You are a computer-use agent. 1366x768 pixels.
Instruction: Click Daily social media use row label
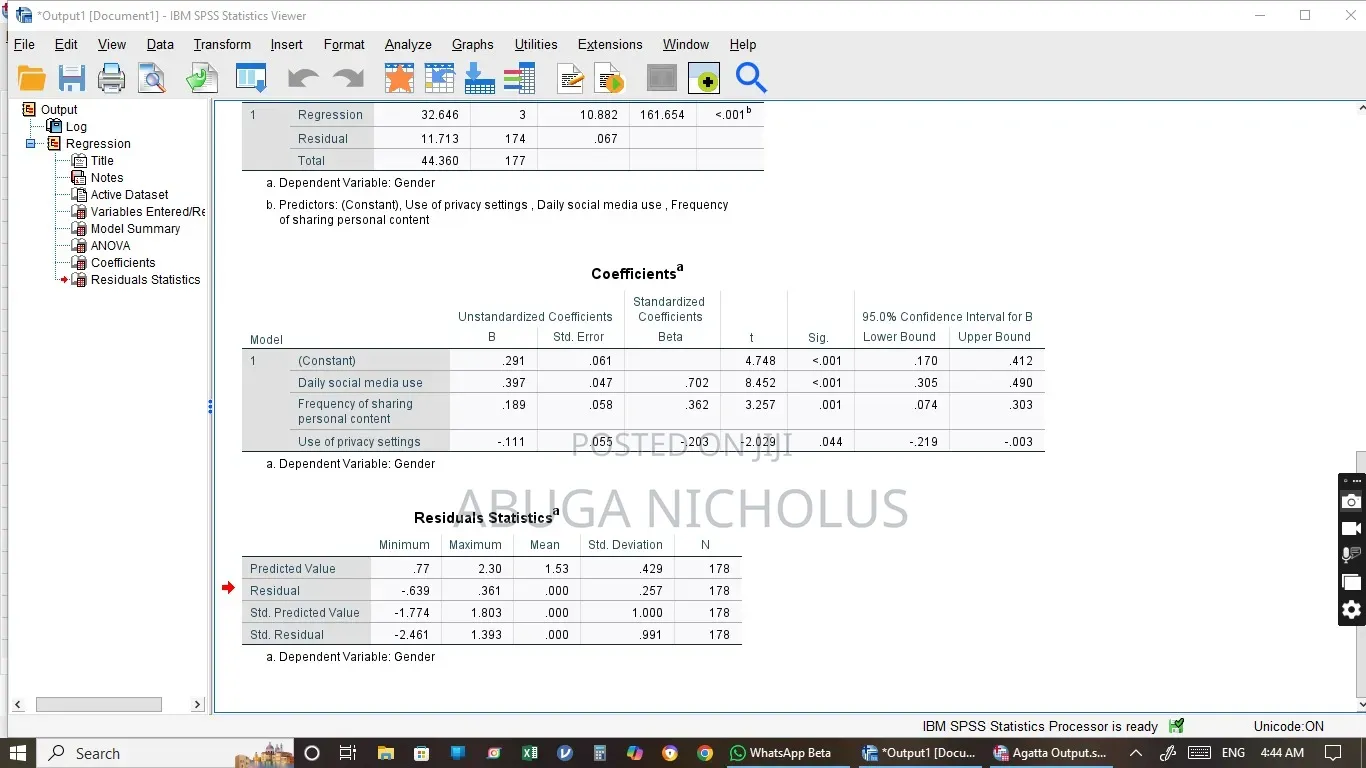pyautogui.click(x=360, y=383)
